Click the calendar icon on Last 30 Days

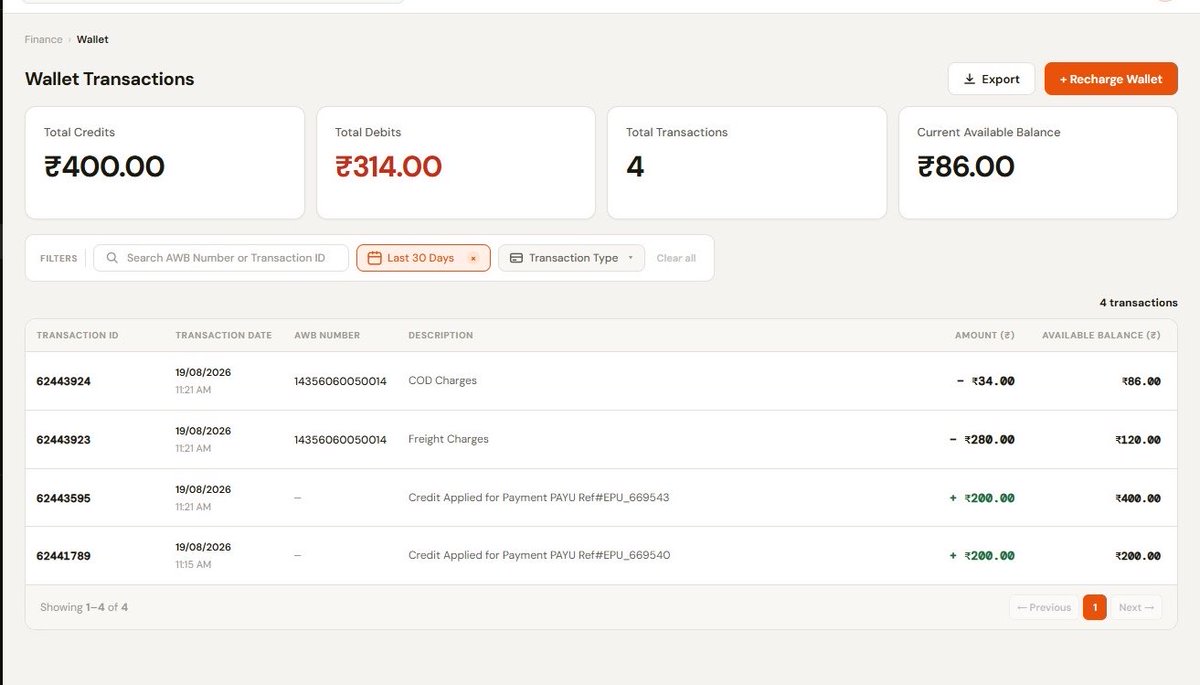(x=375, y=258)
